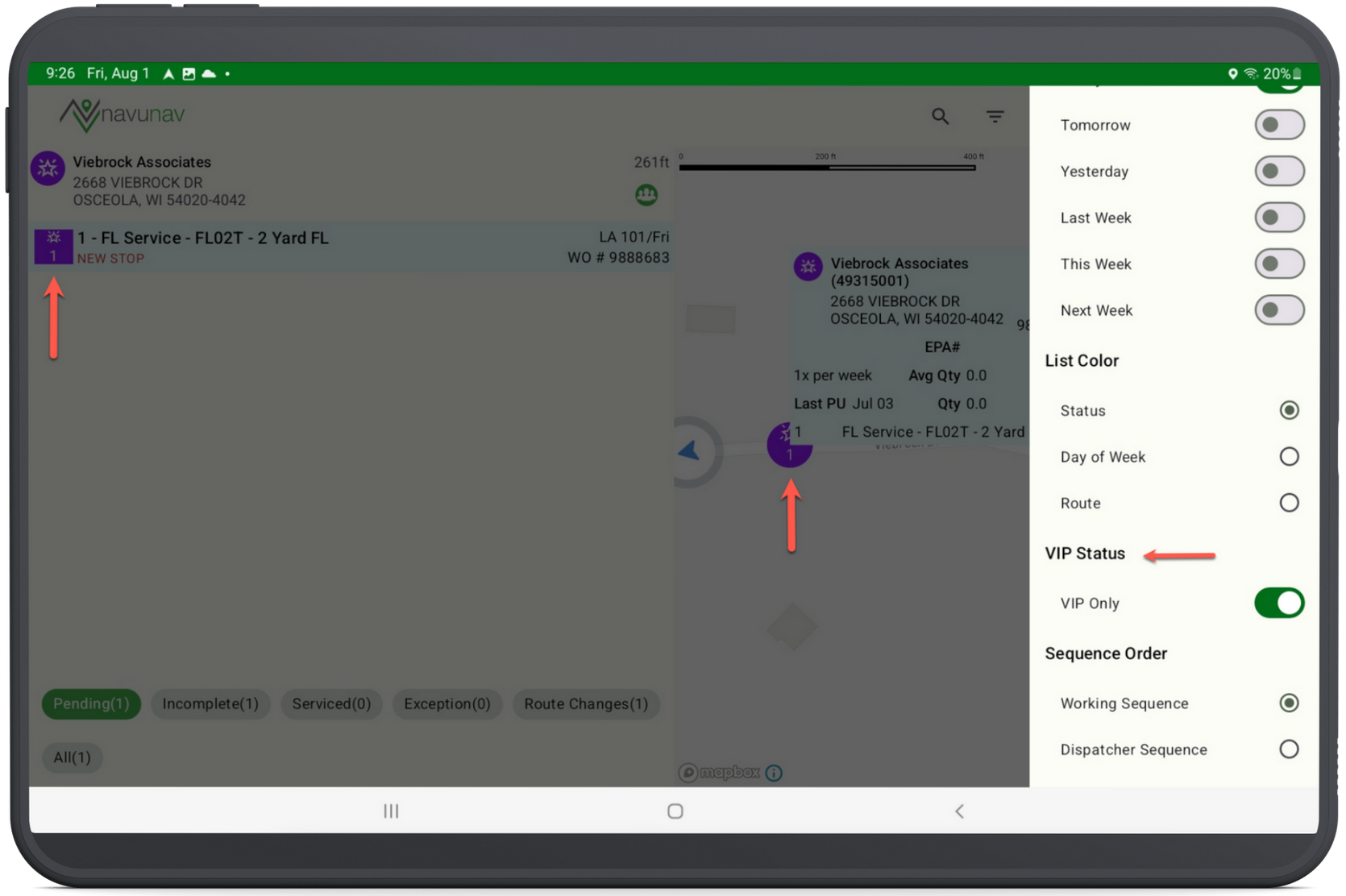Select Route list color radio button
Viewport: 1346px width, 896px height.
pos(1289,503)
